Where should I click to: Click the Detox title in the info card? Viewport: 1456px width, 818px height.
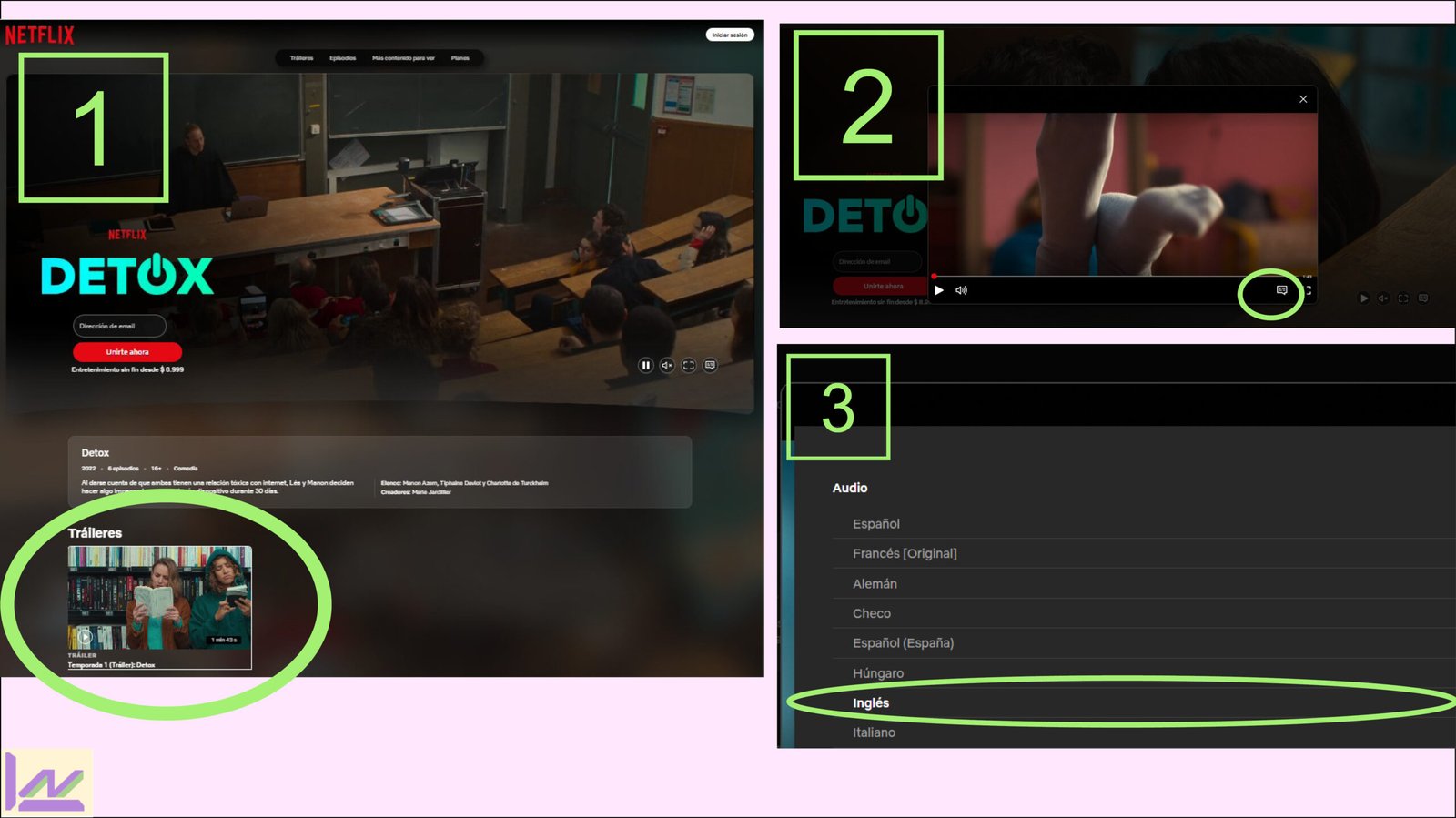pos(96,453)
